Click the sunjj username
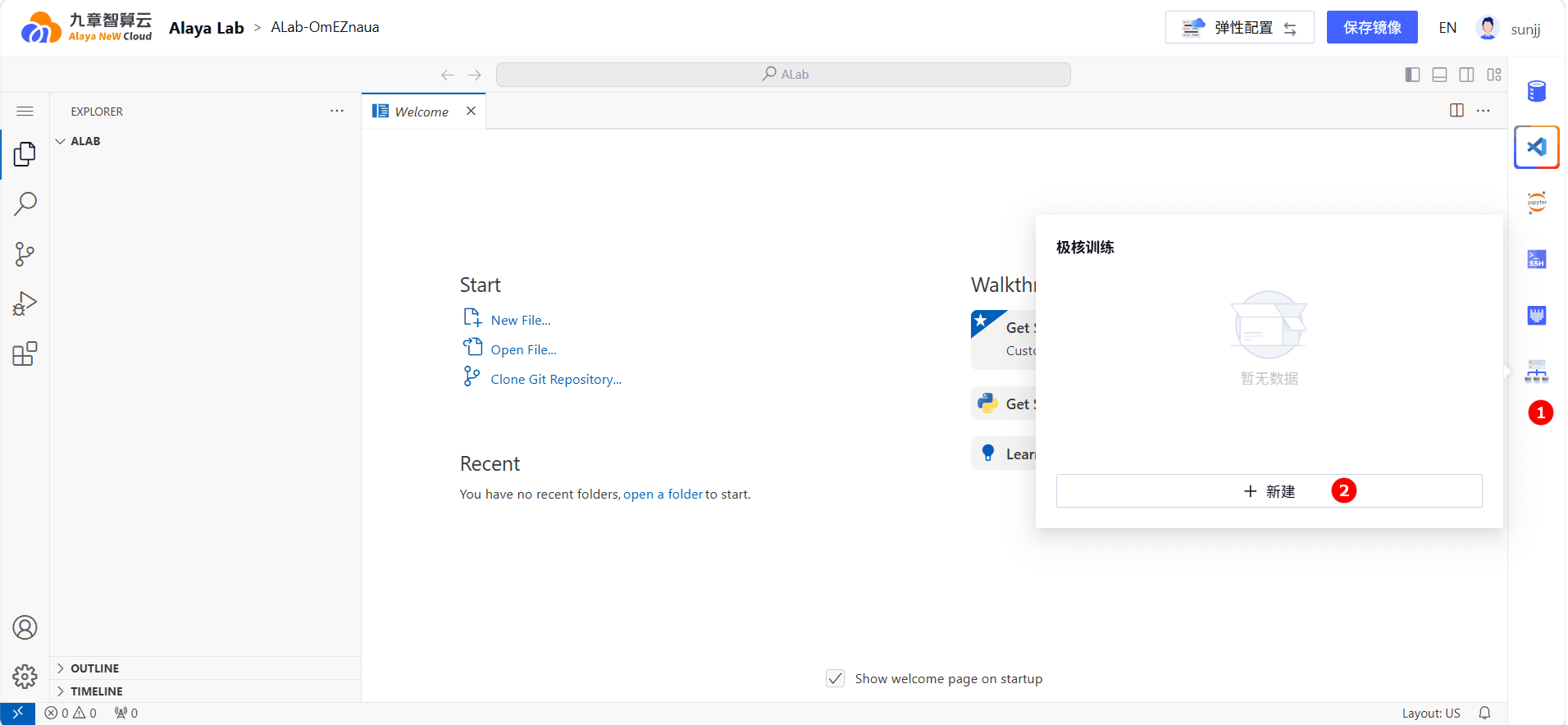This screenshot has height=725, width=1568. [x=1525, y=30]
